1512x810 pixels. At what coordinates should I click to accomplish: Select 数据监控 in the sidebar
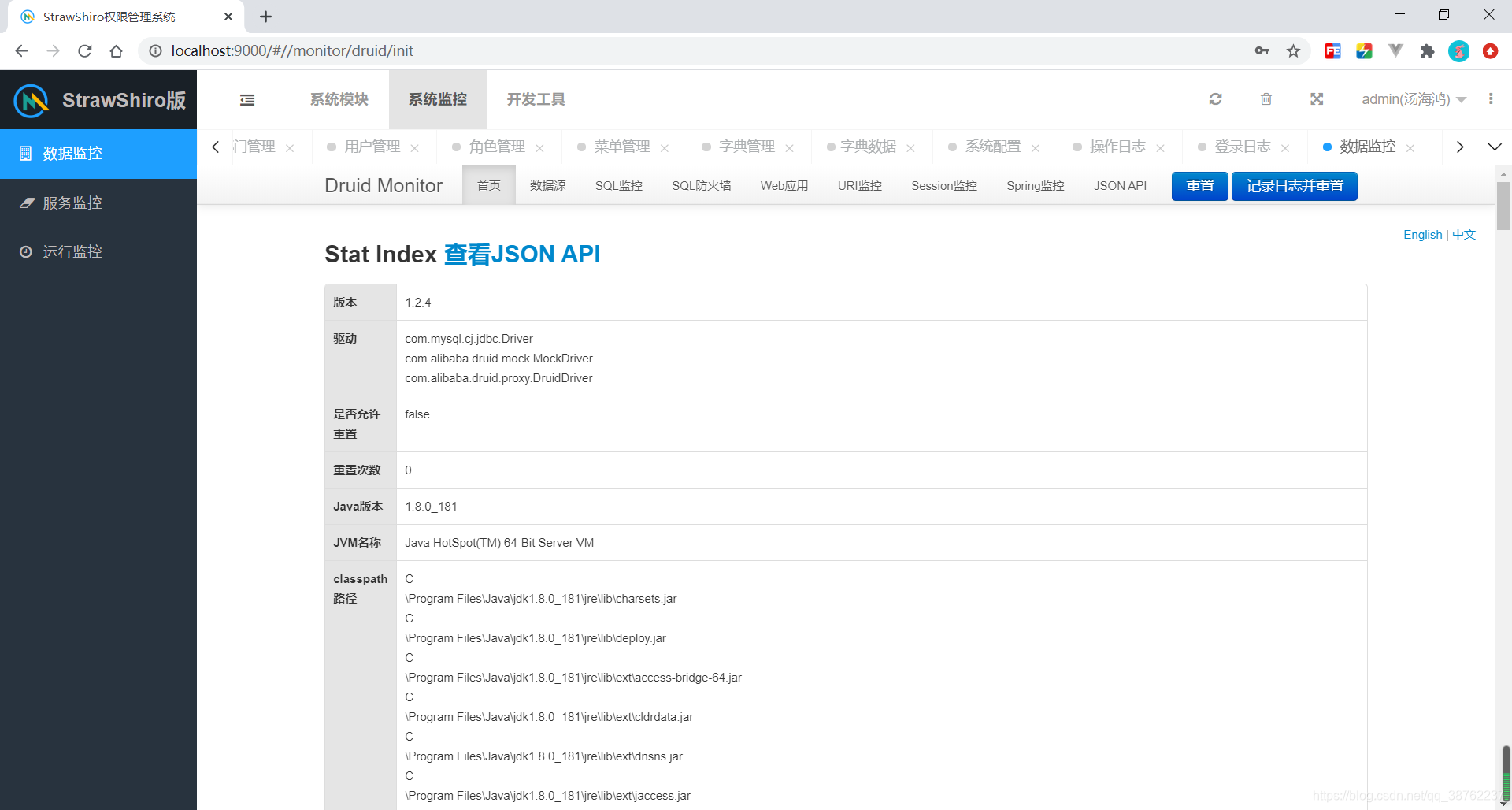tap(98, 154)
